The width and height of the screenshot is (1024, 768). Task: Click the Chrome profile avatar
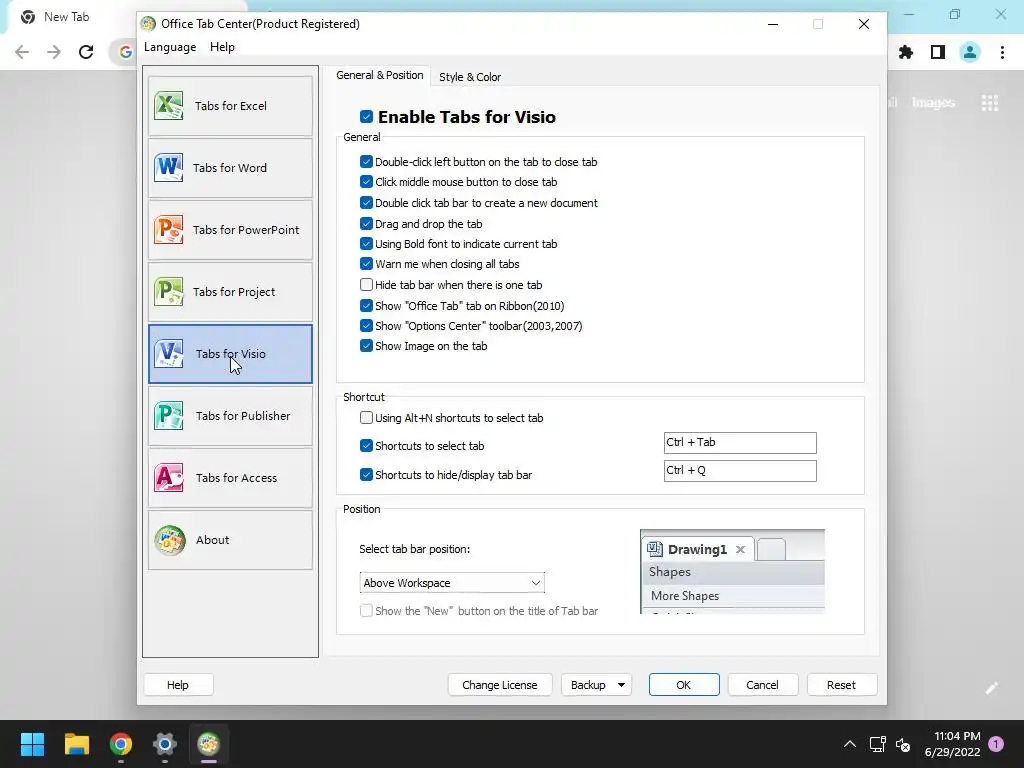tap(970, 52)
